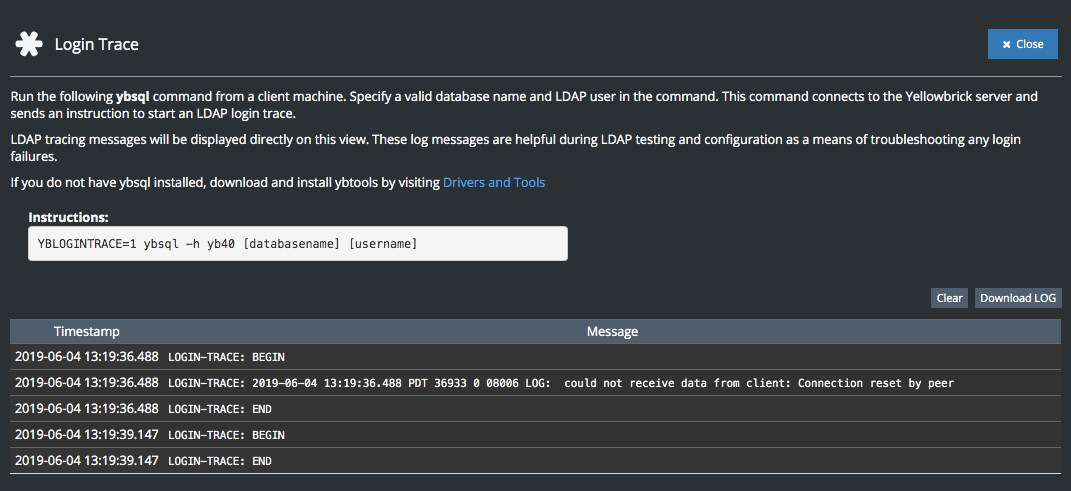Click the timestamp in the final log row
Screen dimensions: 1071x491
coord(87,460)
